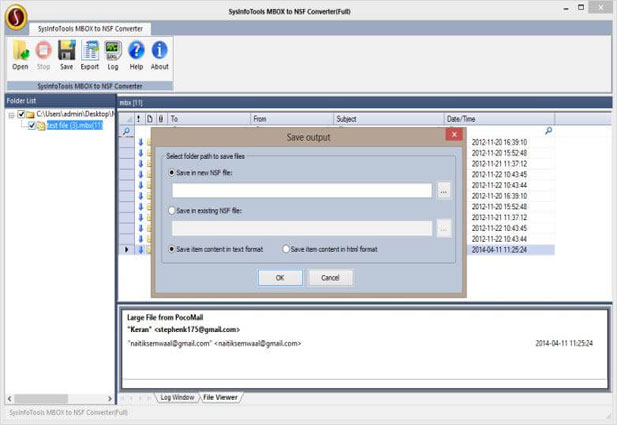
Task: Minimize the converter window
Action: [566, 8]
